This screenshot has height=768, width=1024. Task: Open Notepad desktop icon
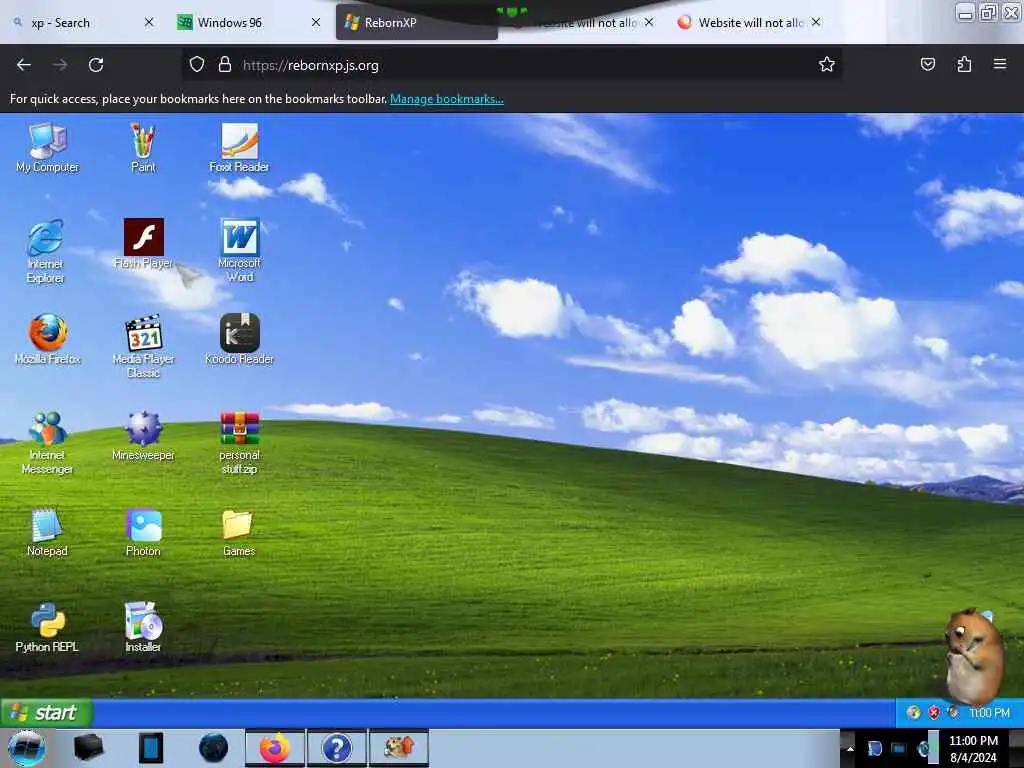pyautogui.click(x=47, y=532)
